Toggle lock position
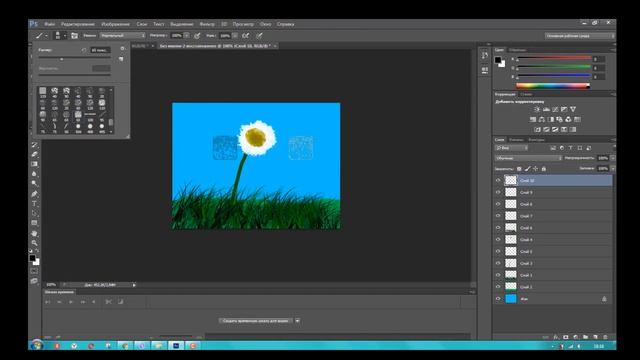This screenshot has height=360, width=640. coord(536,169)
